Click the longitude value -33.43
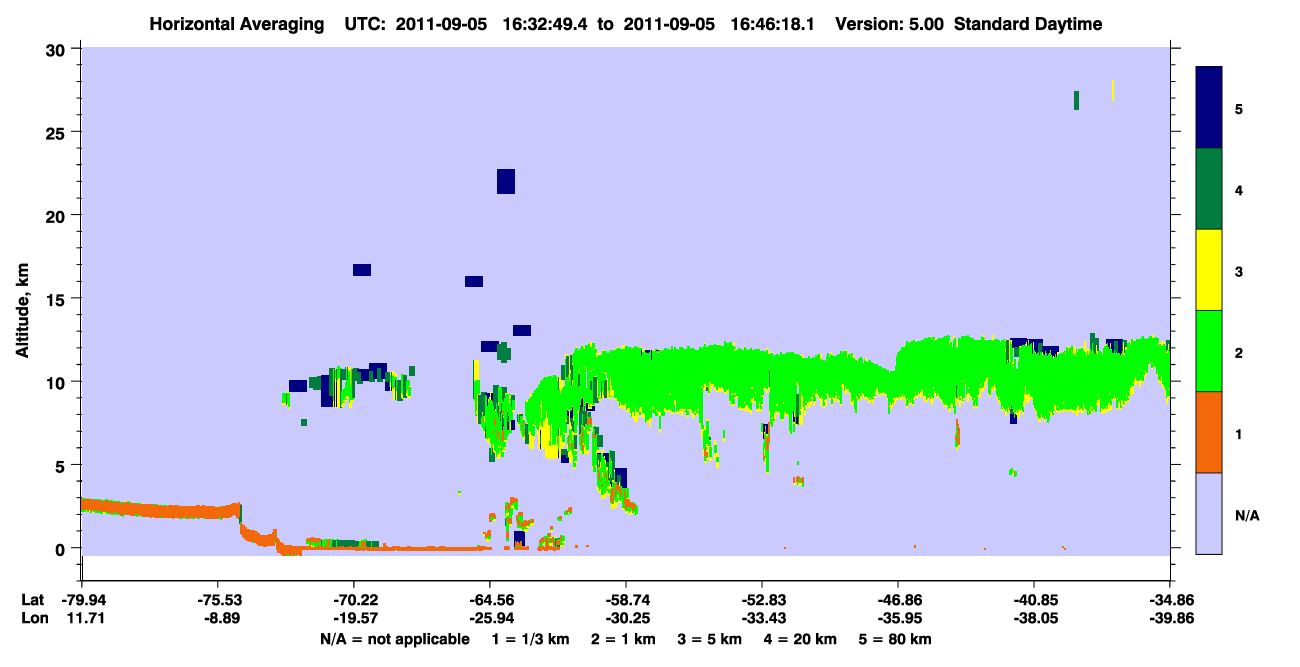Viewport: 1300px width, 667px height. pos(762,618)
